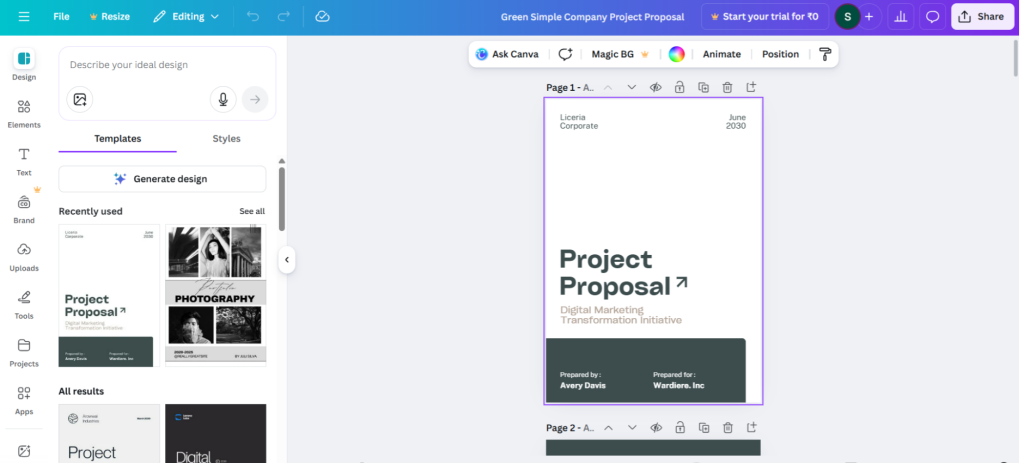Select the Digital Marketing Transformation Initiative subtitle

620,315
